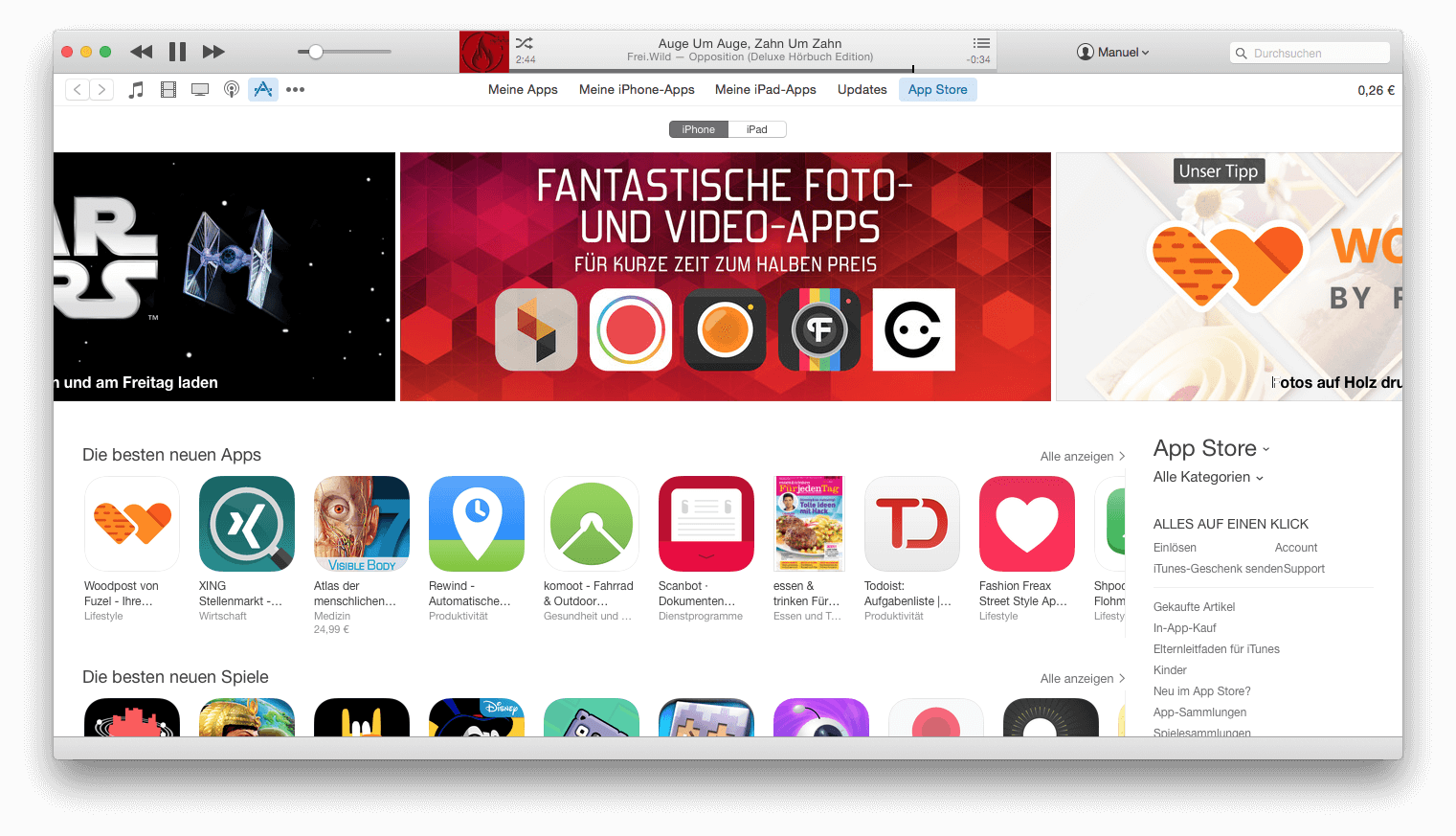Click the Einlösen link
The height and width of the screenshot is (836, 1456).
pos(1175,548)
